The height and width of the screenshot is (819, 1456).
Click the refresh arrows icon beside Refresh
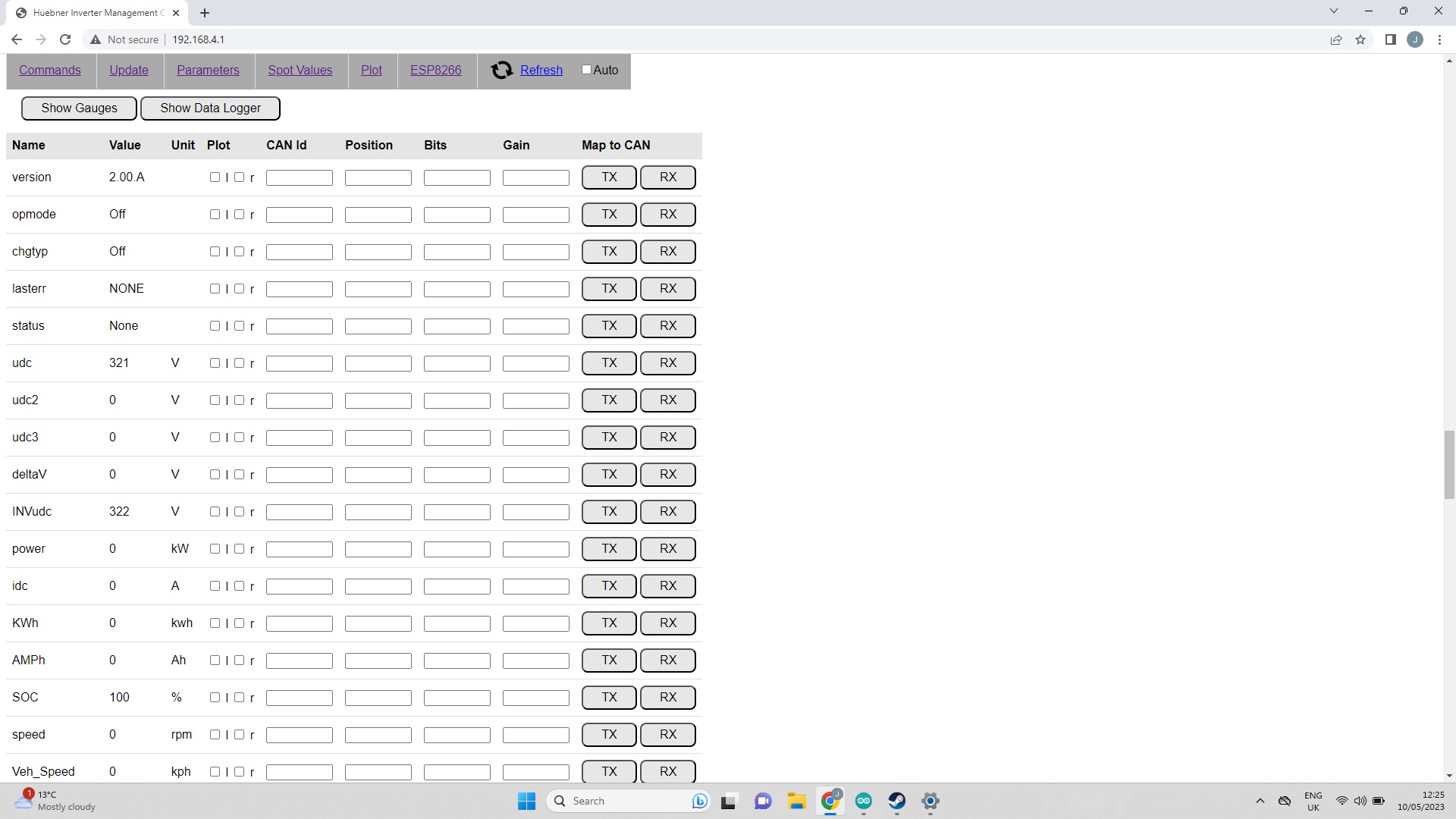pos(501,71)
